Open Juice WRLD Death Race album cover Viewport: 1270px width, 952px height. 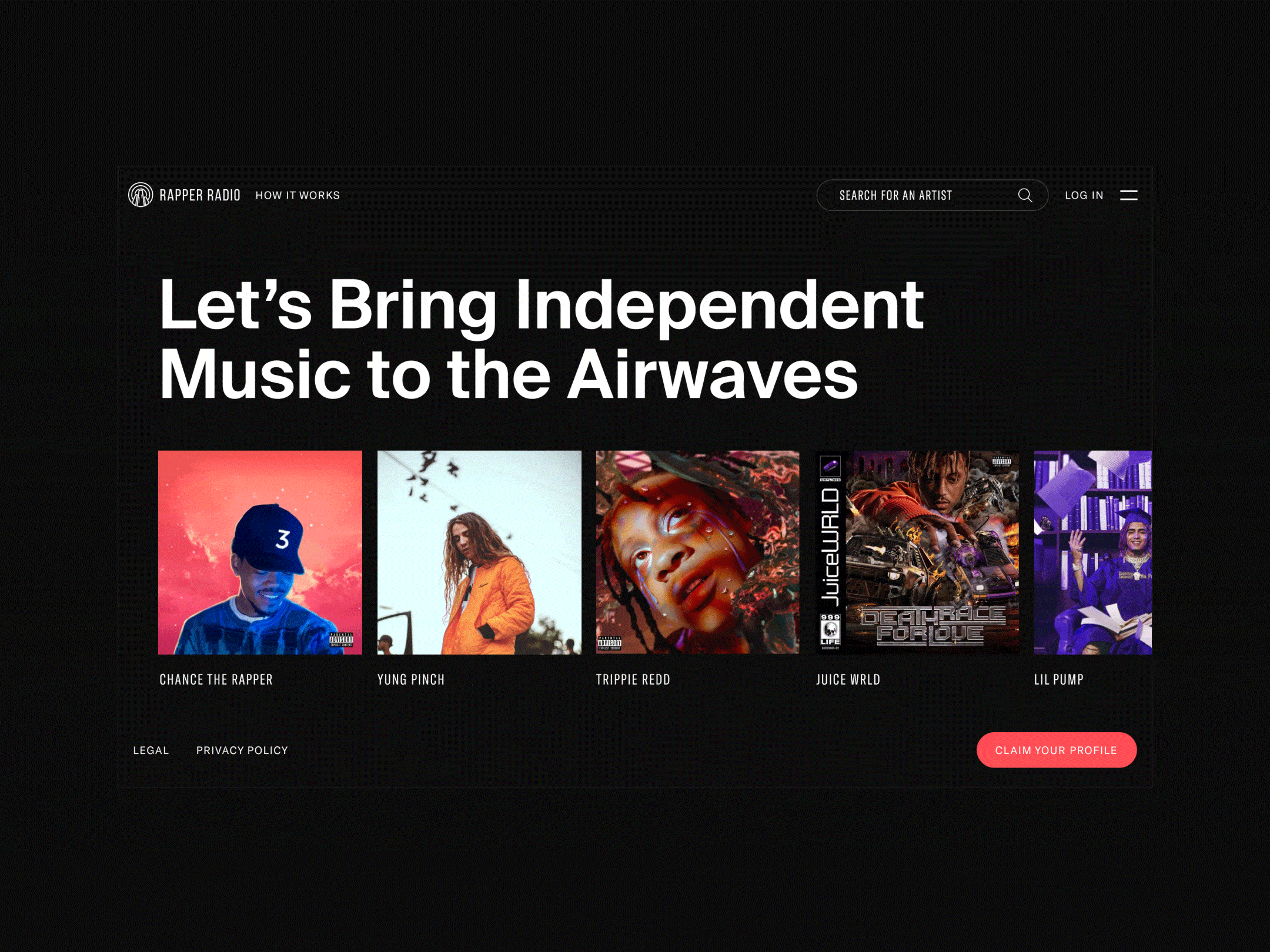coord(918,552)
